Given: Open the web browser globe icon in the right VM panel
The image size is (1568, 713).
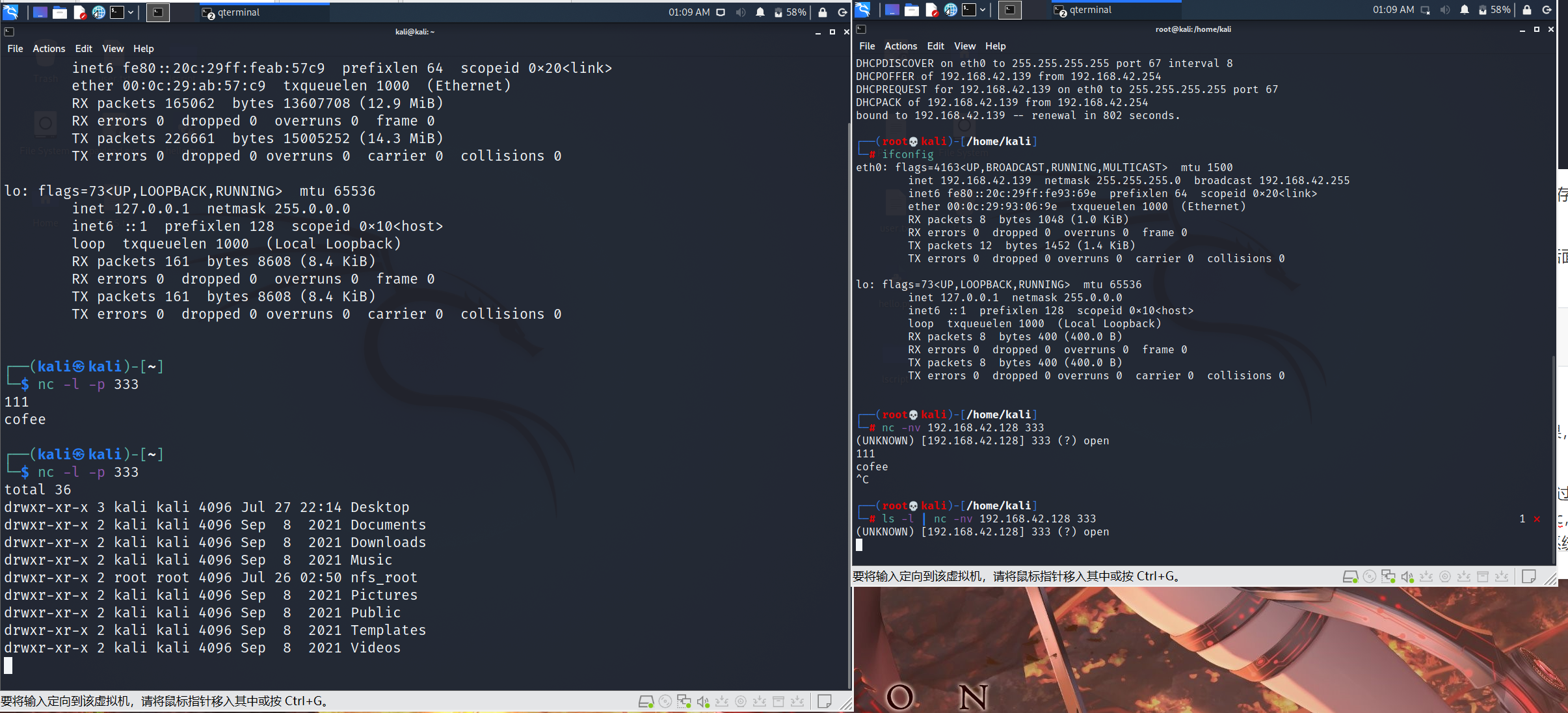Looking at the screenshot, I should click(x=951, y=10).
